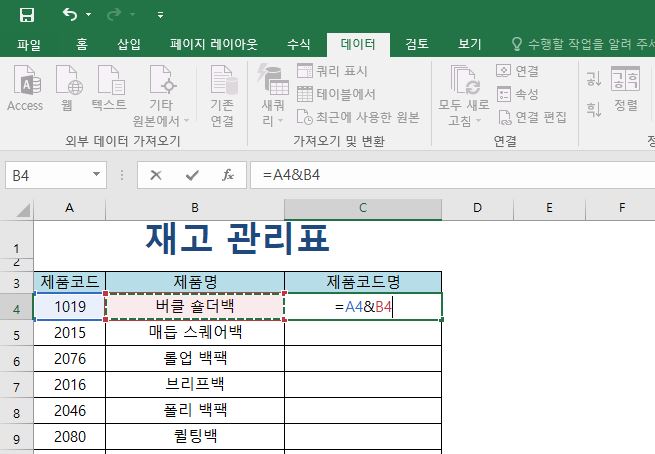Open the 페이지 레이아웃 tab
Screen dimensions: 655x454
tap(213, 44)
